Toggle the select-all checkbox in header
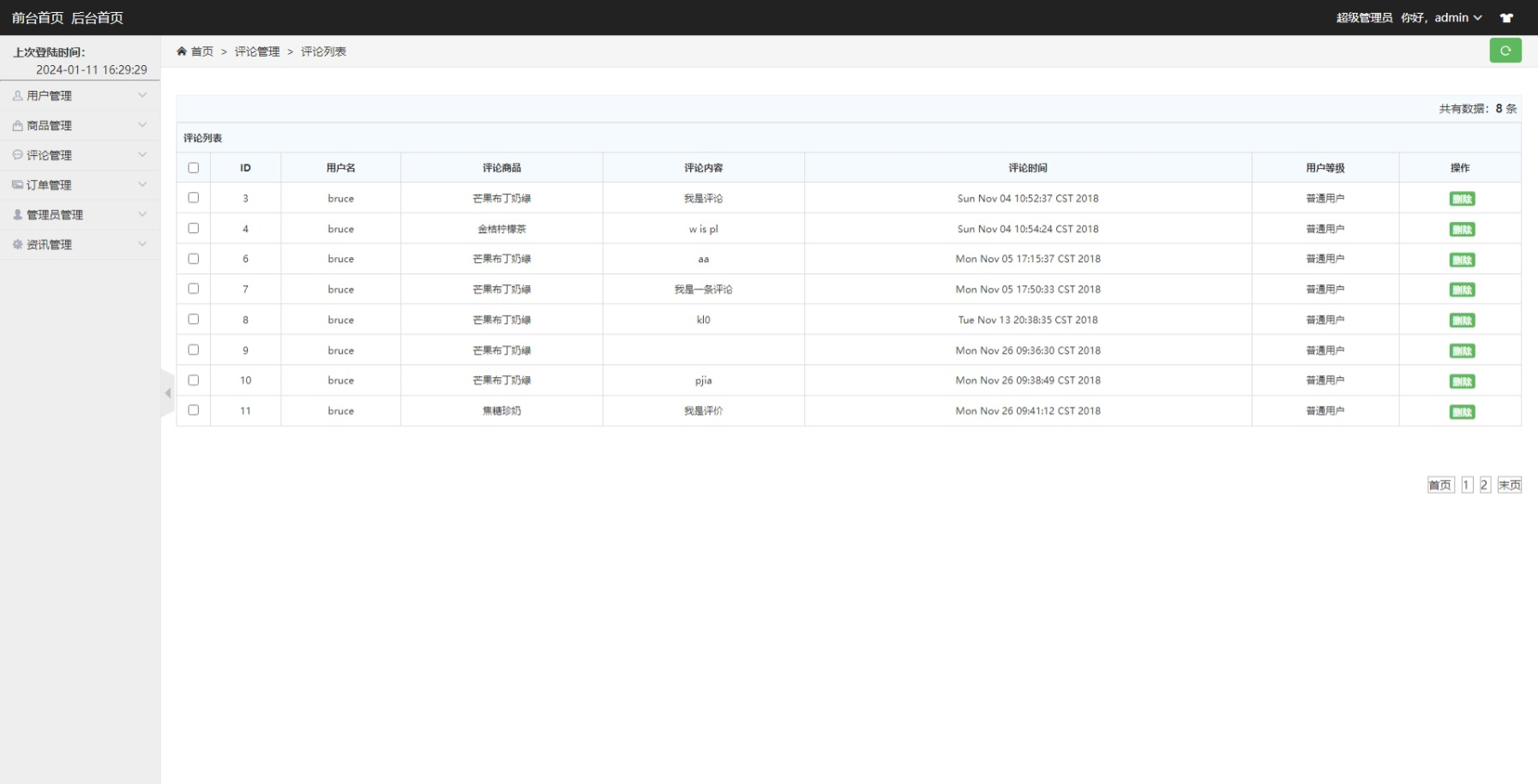Viewport: 1538px width, 784px height. click(194, 168)
